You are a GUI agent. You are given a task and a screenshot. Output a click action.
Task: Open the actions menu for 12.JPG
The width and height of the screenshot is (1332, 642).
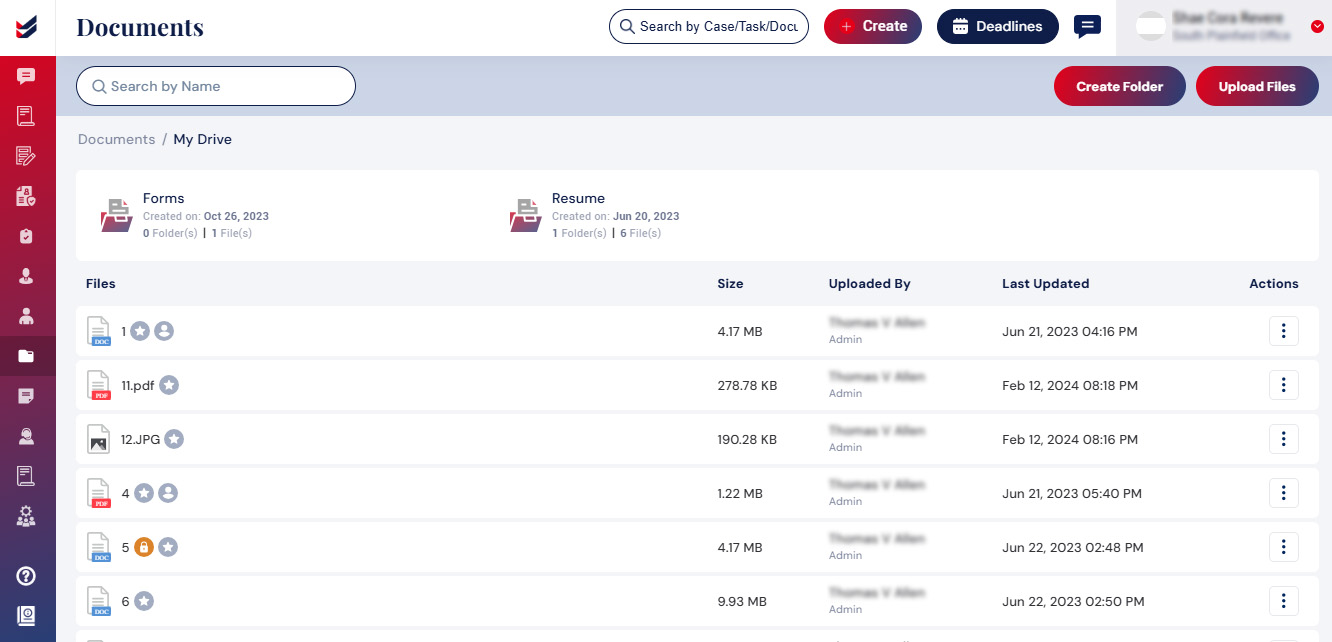1284,439
